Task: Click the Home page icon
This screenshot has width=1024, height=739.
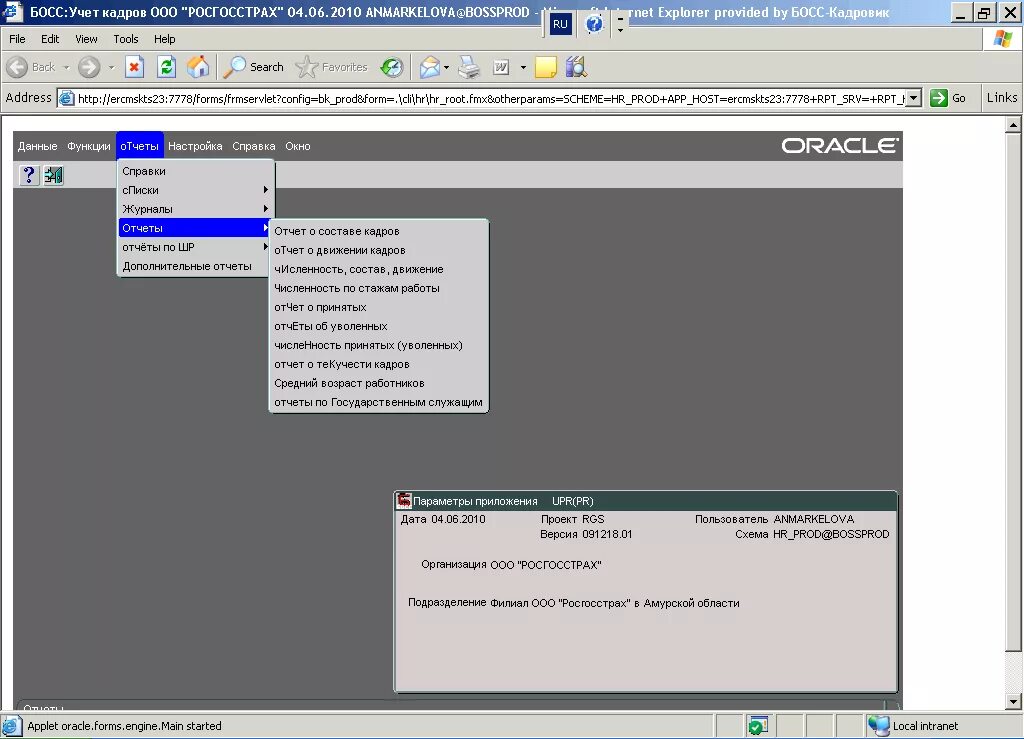Action: [x=198, y=67]
